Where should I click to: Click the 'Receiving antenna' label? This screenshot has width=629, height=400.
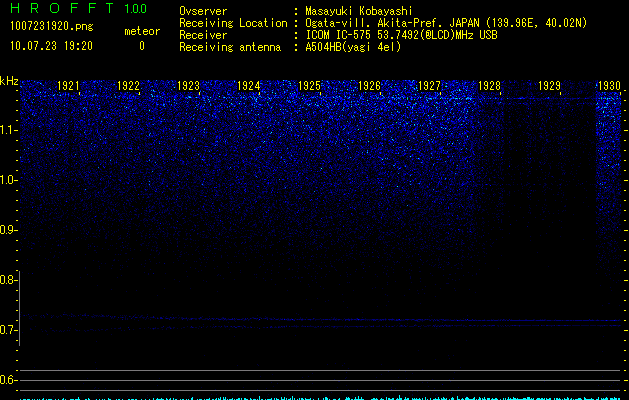pyautogui.click(x=230, y=47)
